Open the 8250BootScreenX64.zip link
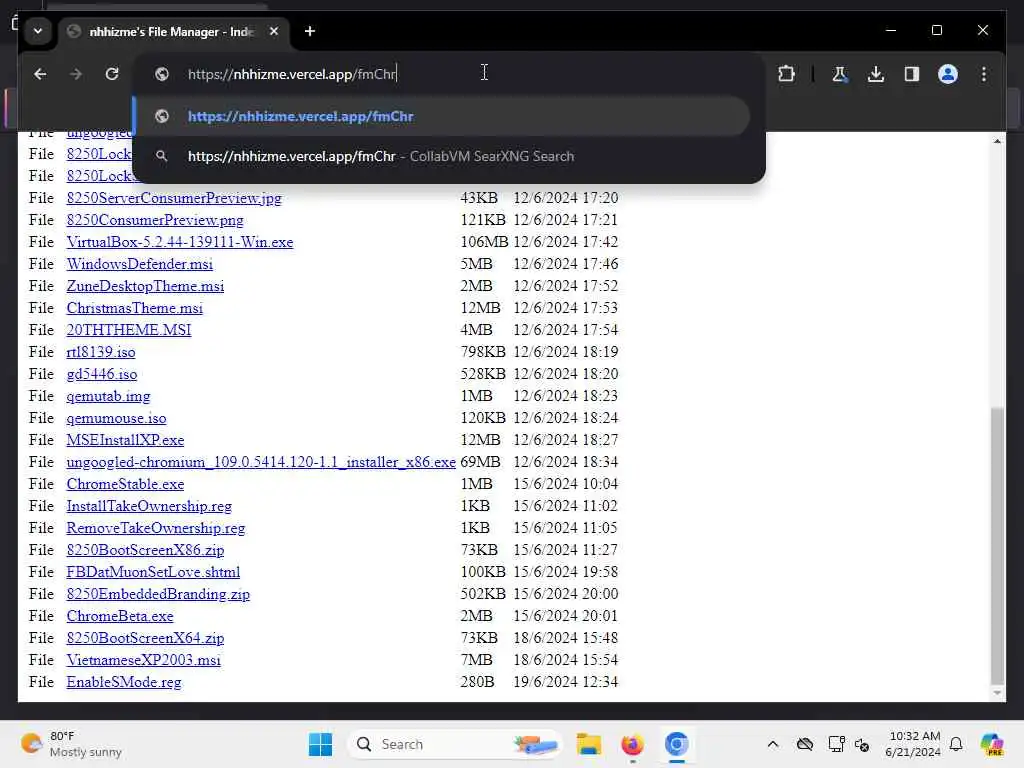The image size is (1024, 768). pyautogui.click(x=145, y=638)
